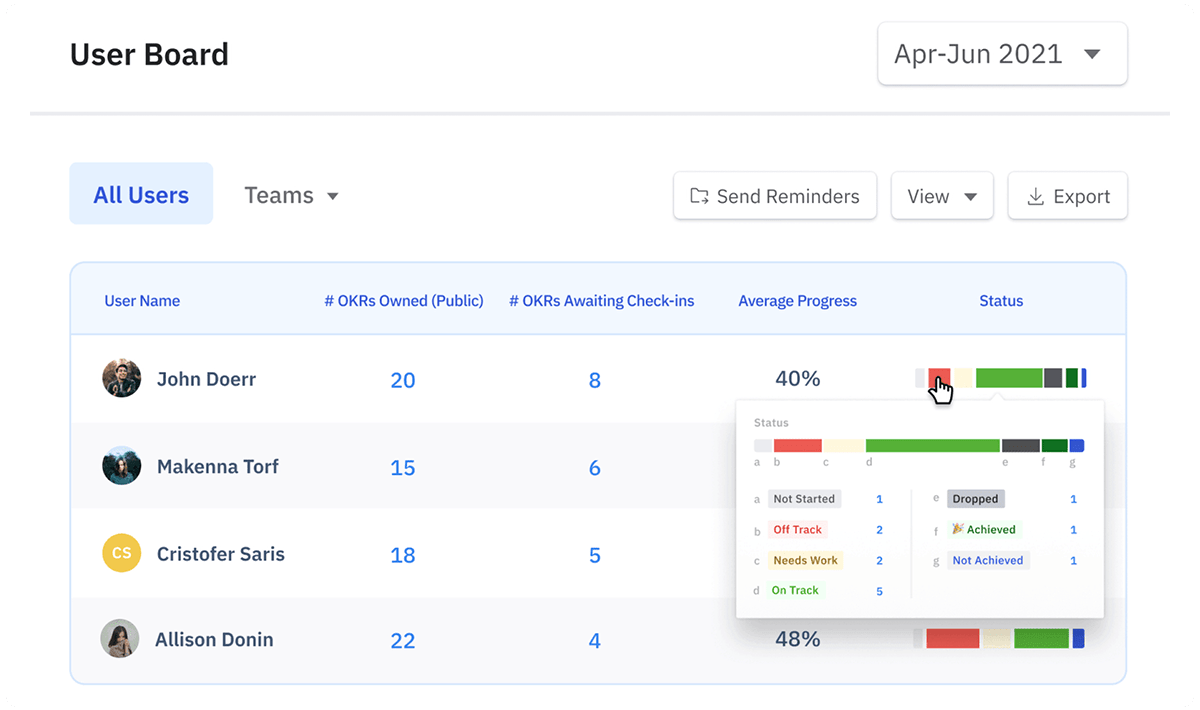Click the cursor-highlighted Off Track status segment

(938, 378)
